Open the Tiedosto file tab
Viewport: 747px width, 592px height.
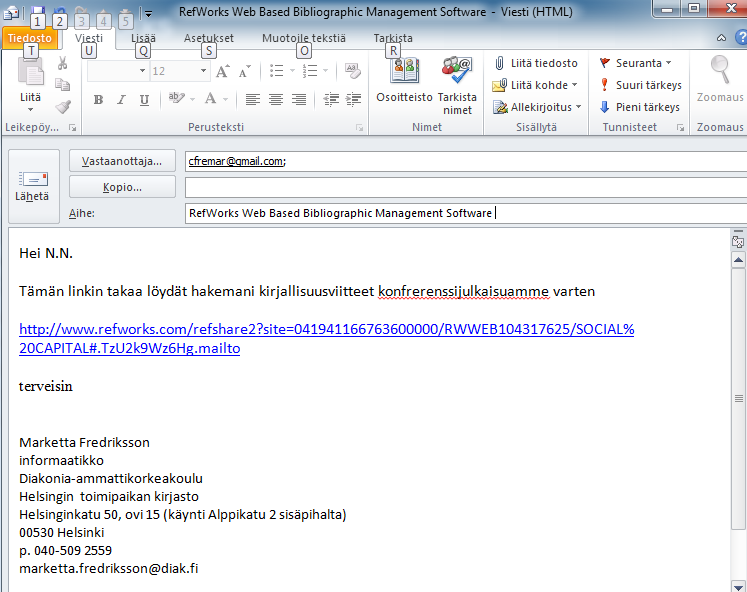pyautogui.click(x=30, y=38)
